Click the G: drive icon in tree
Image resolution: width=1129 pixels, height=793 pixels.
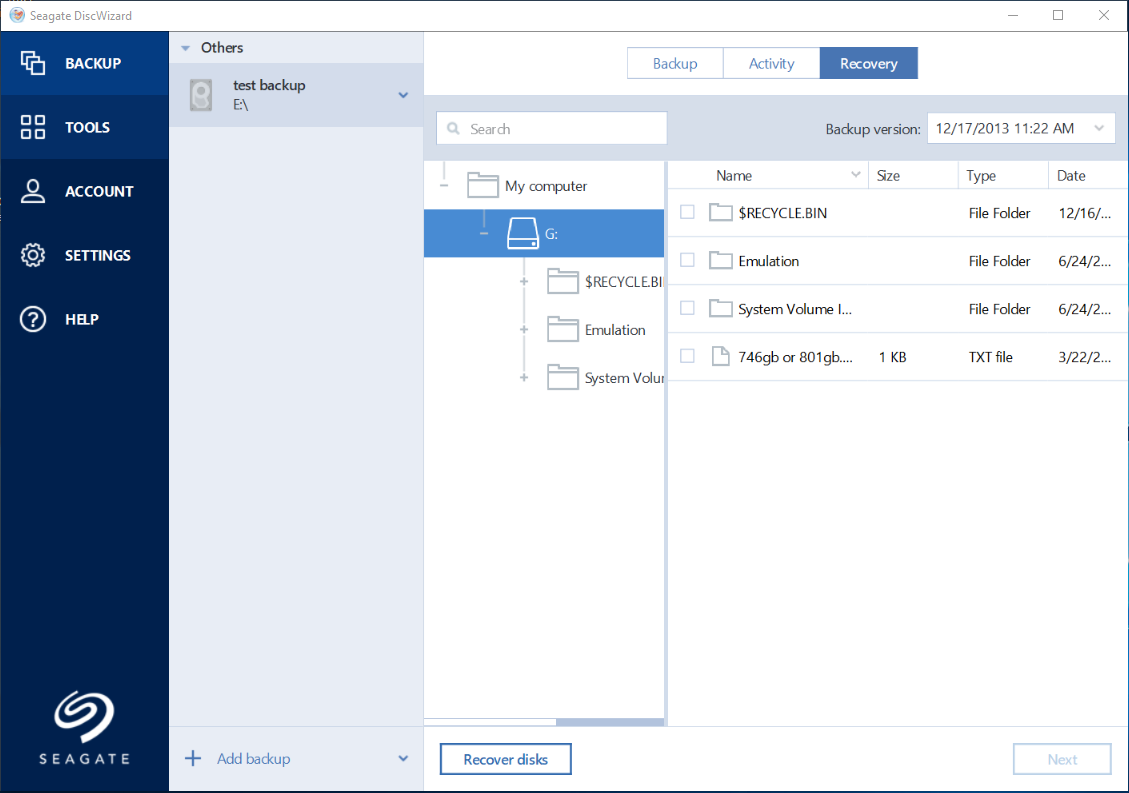pos(523,233)
